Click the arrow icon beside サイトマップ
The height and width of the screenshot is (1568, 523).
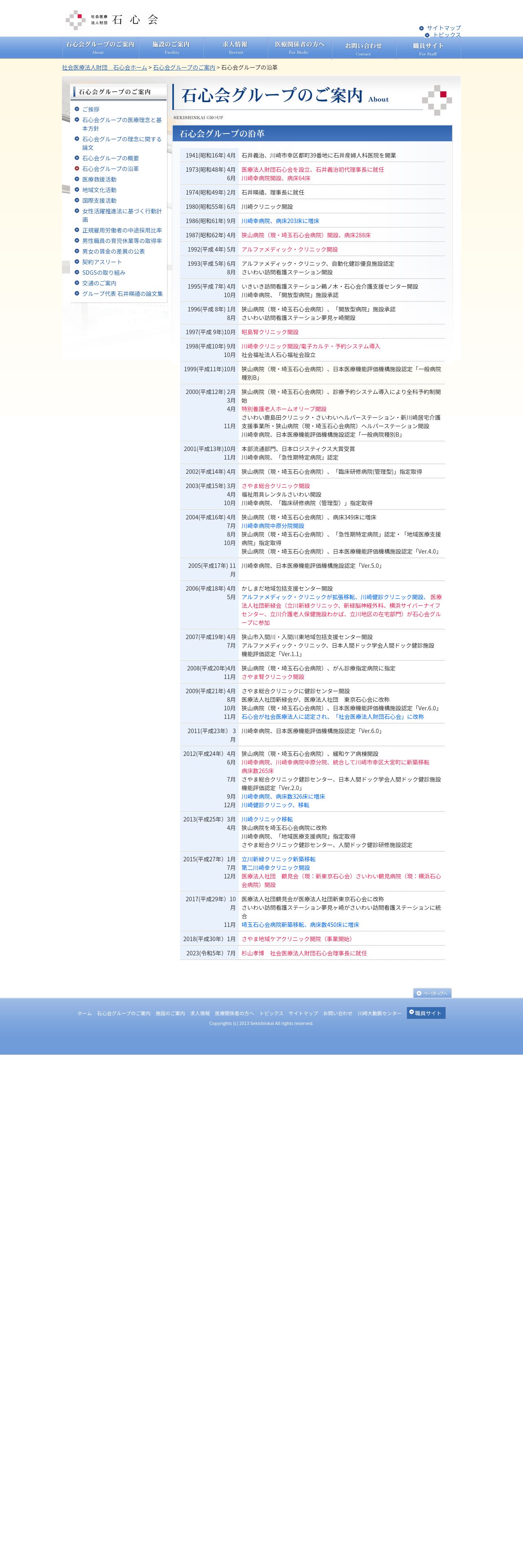pyautogui.click(x=421, y=28)
